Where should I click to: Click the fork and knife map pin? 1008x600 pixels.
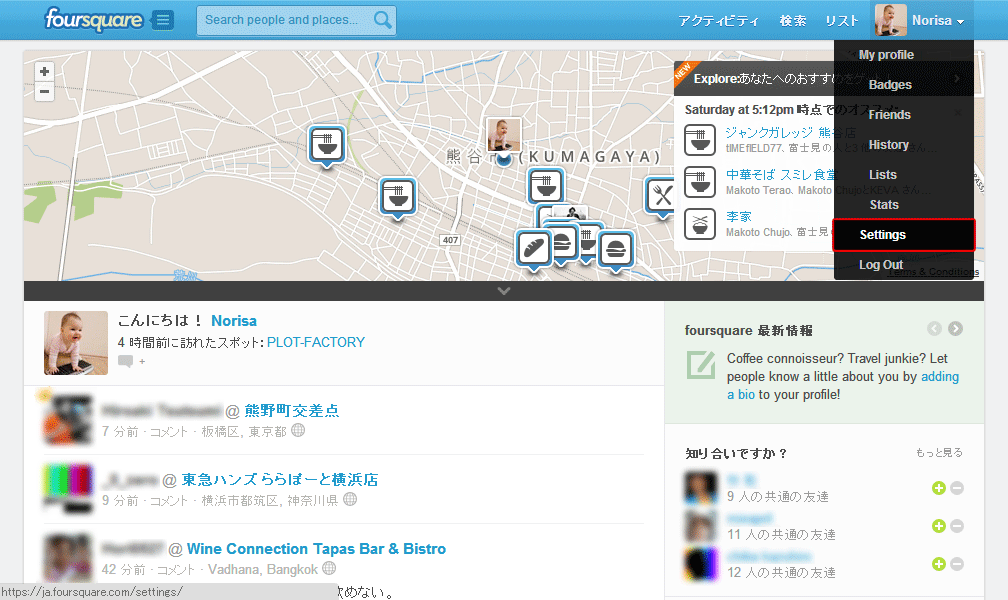coord(662,196)
